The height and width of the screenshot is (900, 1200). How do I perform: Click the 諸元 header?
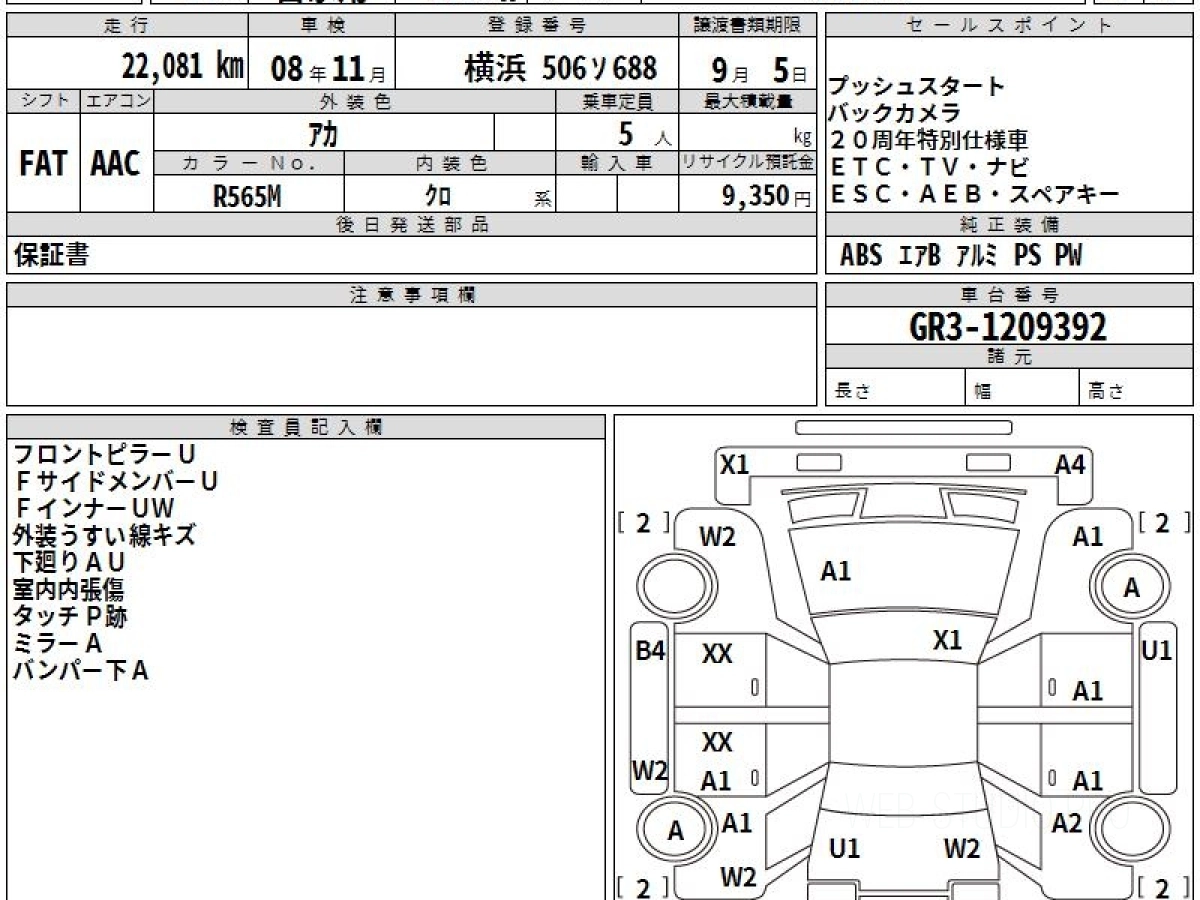[x=1009, y=357]
